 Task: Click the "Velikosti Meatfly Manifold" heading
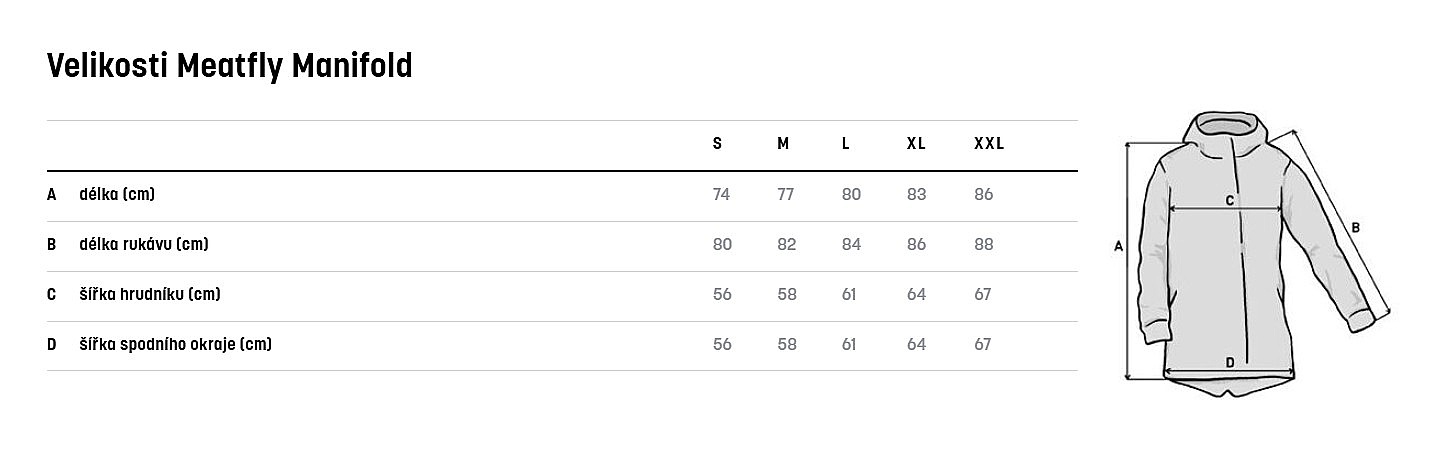point(229,67)
